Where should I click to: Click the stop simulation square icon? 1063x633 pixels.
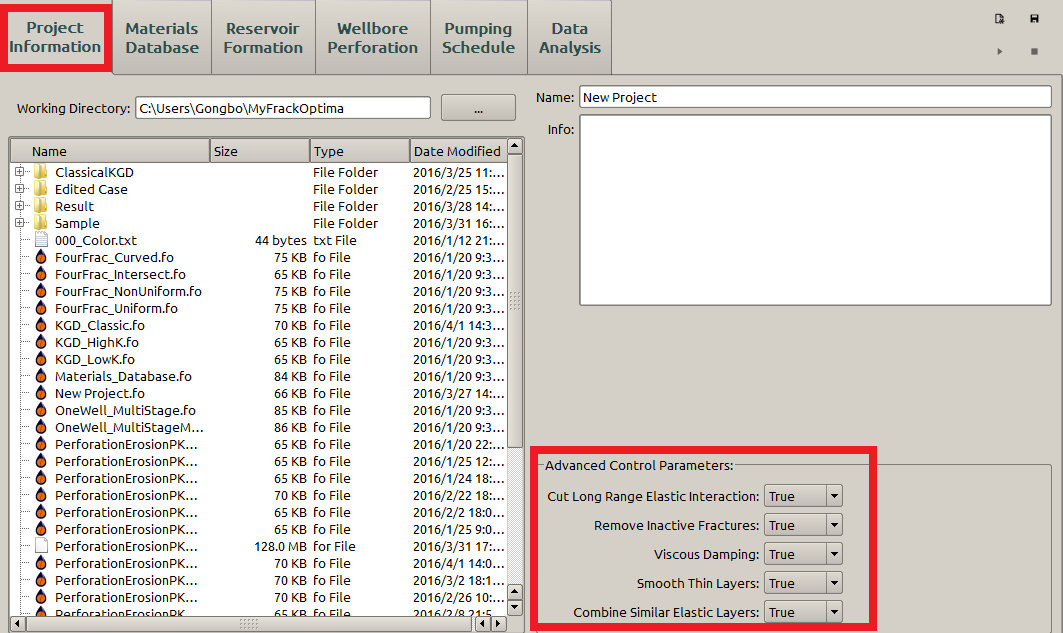tap(1034, 52)
